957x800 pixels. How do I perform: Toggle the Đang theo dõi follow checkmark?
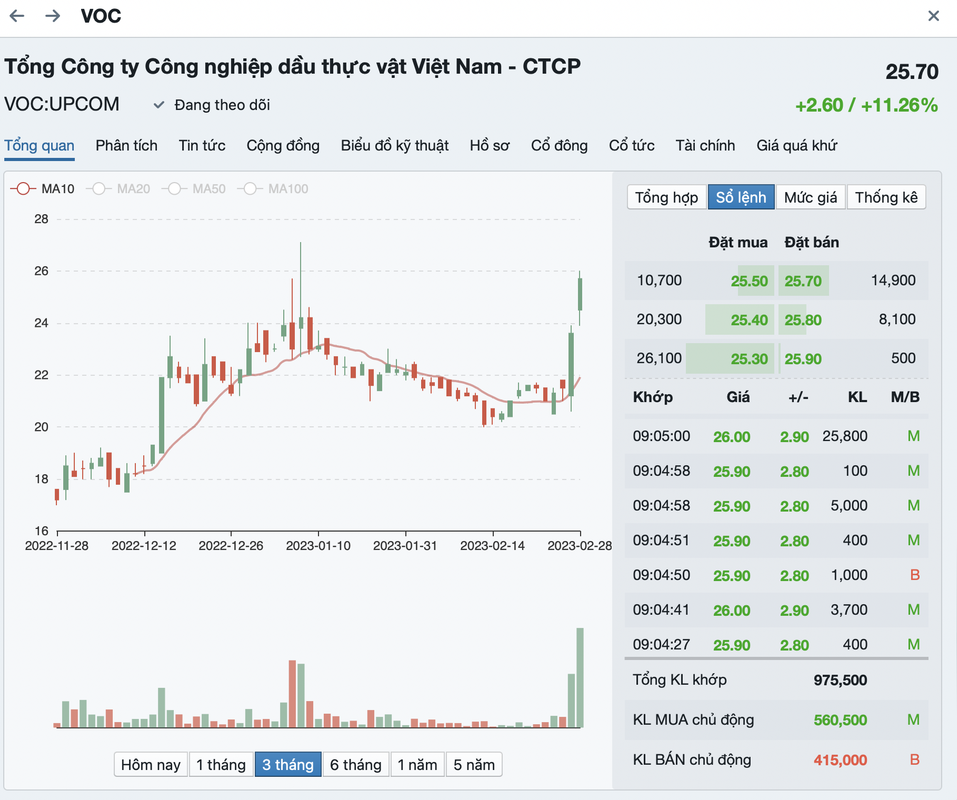(x=159, y=105)
